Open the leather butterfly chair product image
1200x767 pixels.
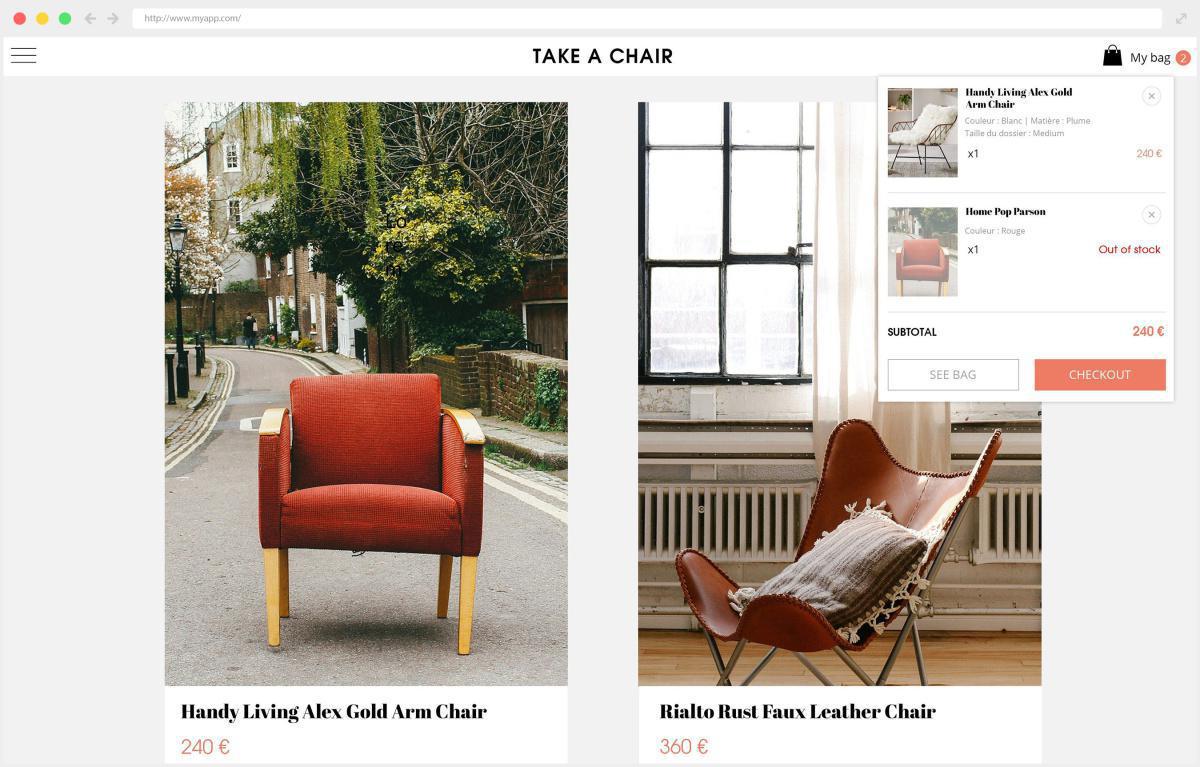click(840, 393)
